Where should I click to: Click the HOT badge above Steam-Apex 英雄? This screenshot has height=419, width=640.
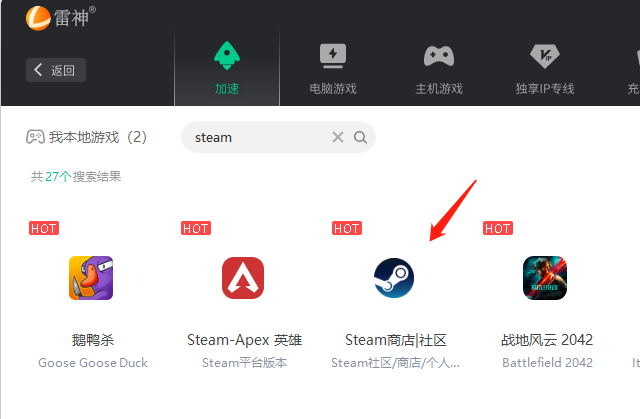tap(196, 228)
